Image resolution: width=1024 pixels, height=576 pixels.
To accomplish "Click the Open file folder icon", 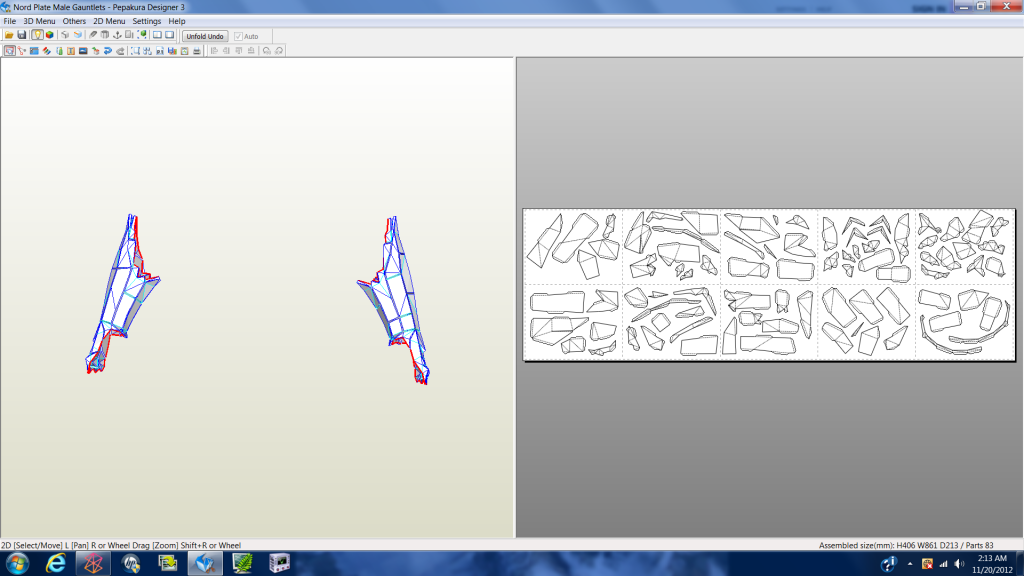I will (x=9, y=35).
